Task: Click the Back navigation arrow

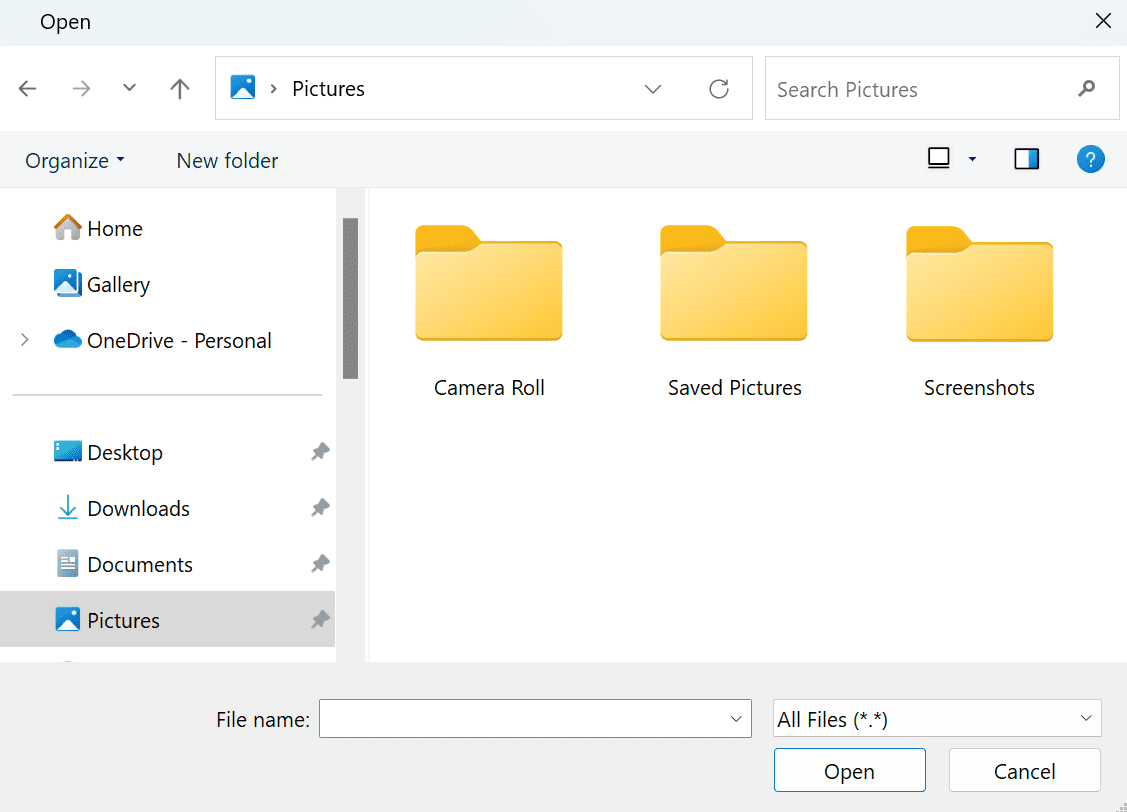Action: tap(28, 89)
